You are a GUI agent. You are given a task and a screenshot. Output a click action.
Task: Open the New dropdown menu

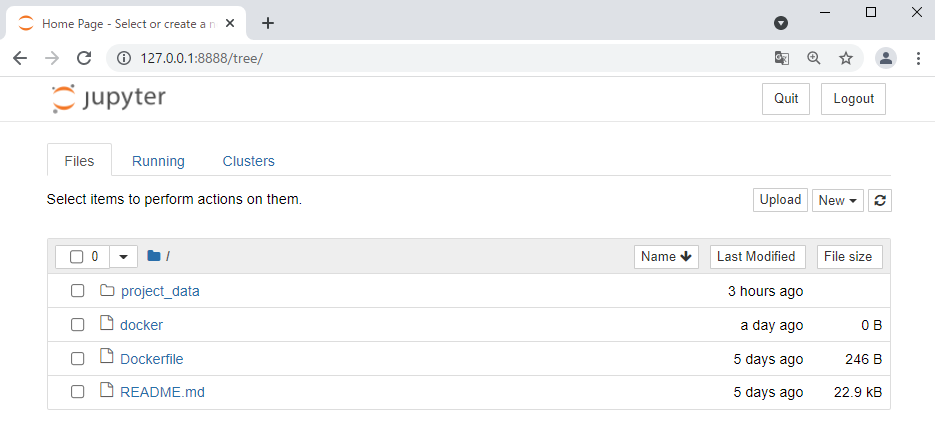pyautogui.click(x=838, y=200)
